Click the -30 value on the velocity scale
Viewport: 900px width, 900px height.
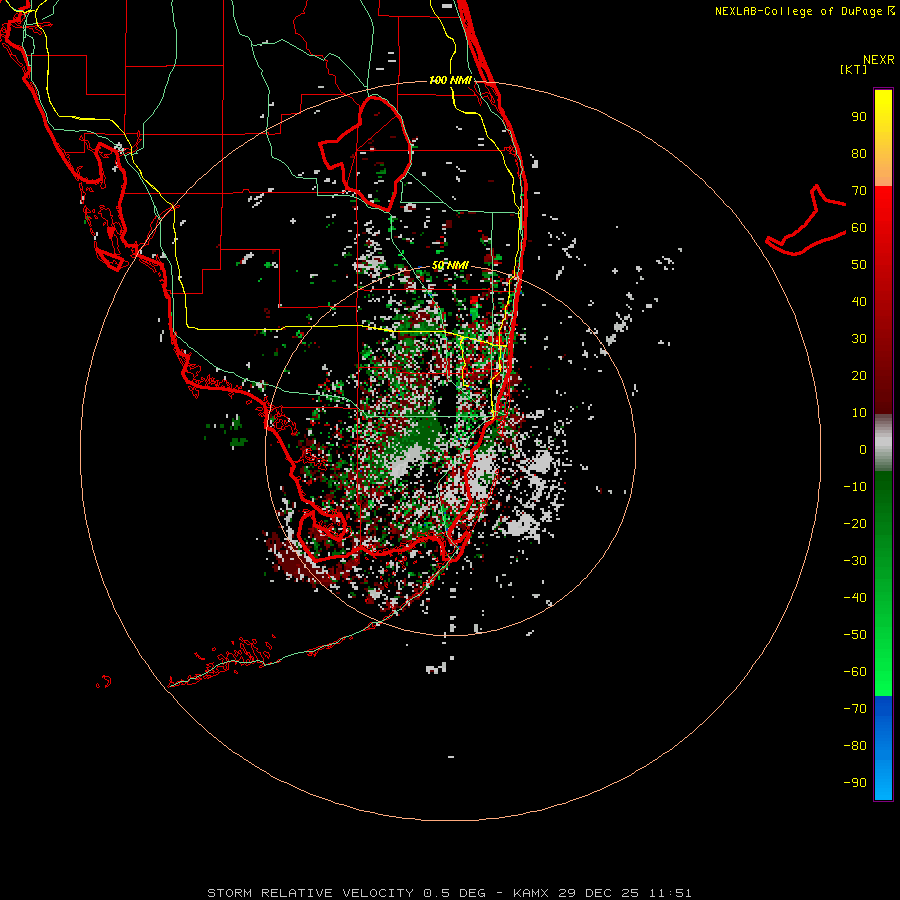point(855,561)
